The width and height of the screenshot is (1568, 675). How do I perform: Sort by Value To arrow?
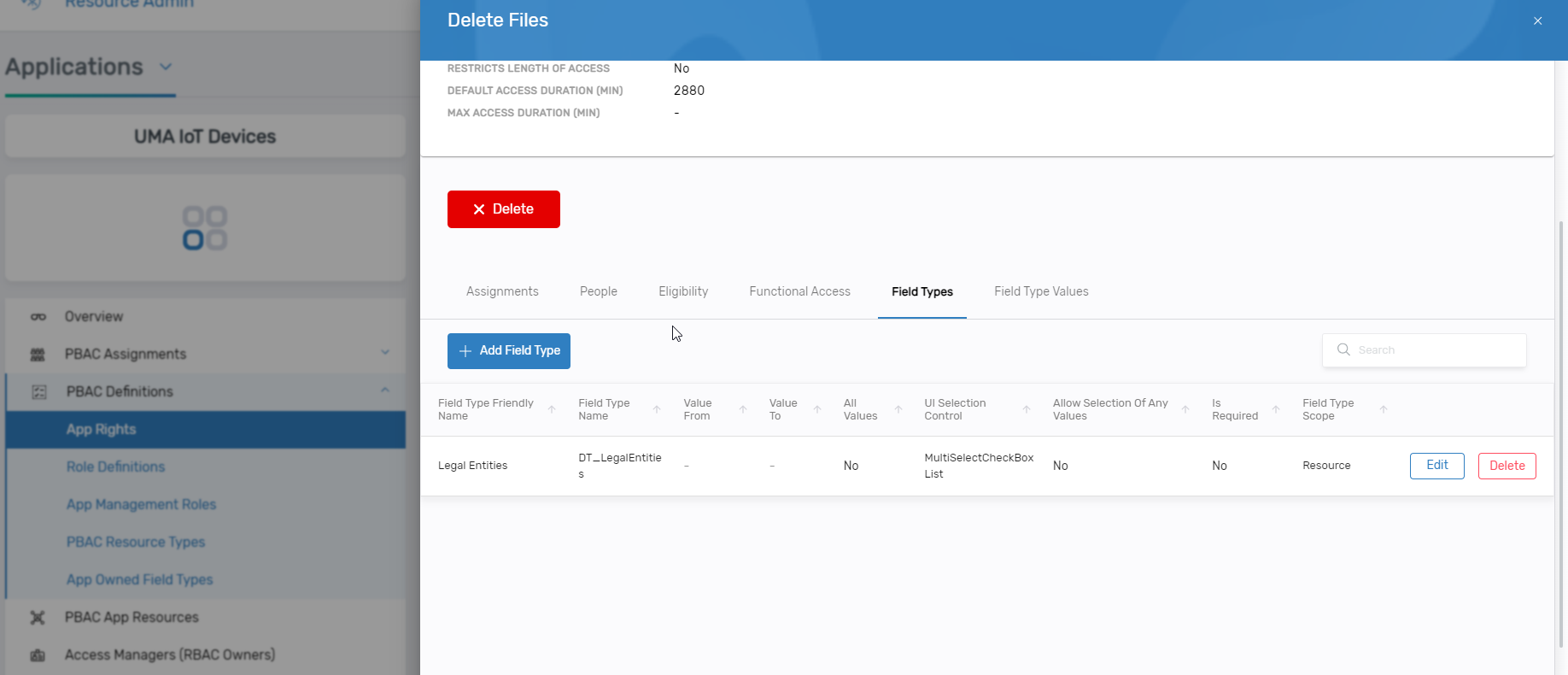[817, 409]
